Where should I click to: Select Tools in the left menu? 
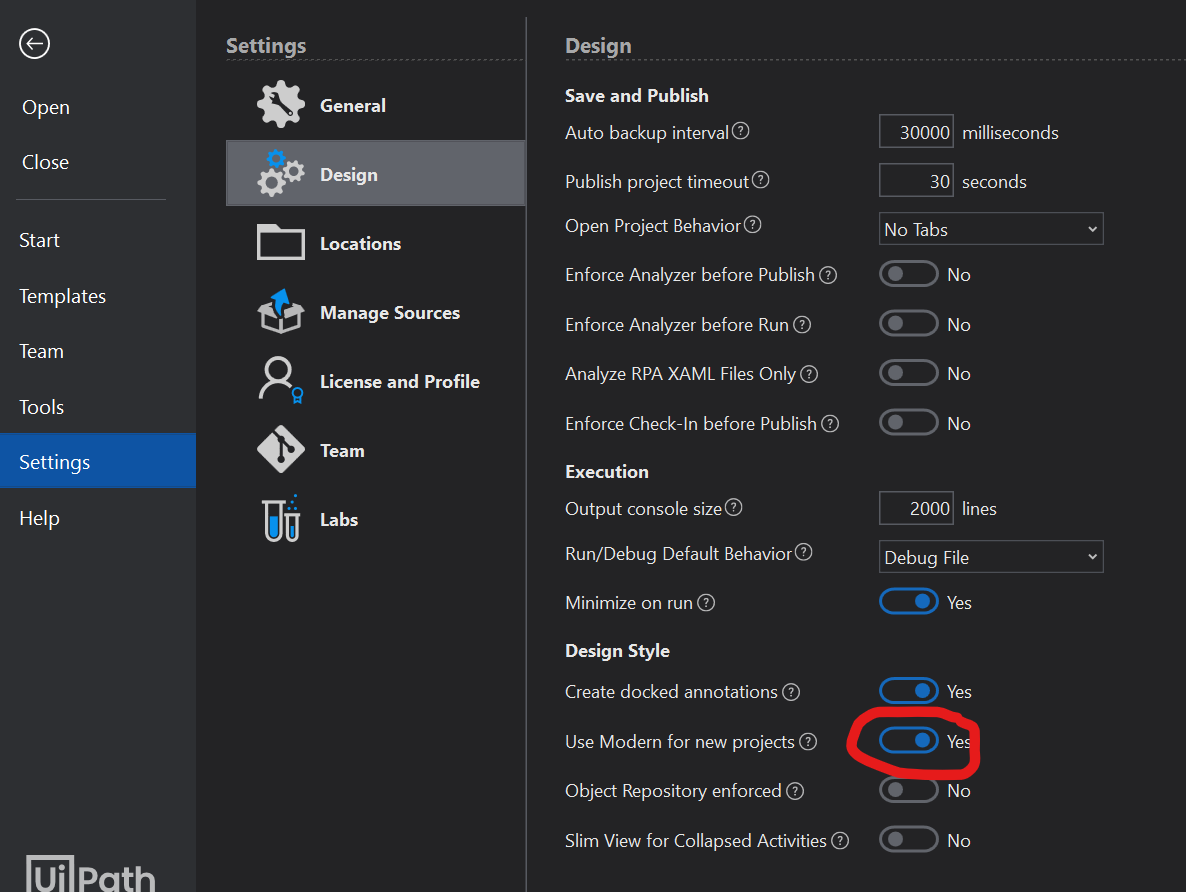(41, 407)
